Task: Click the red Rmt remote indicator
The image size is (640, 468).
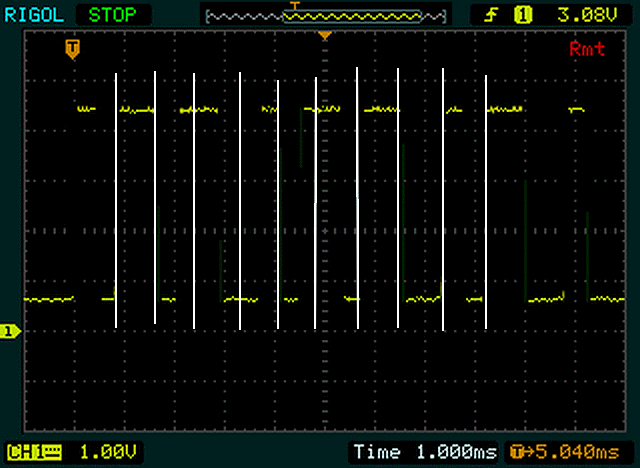Action: pos(587,49)
